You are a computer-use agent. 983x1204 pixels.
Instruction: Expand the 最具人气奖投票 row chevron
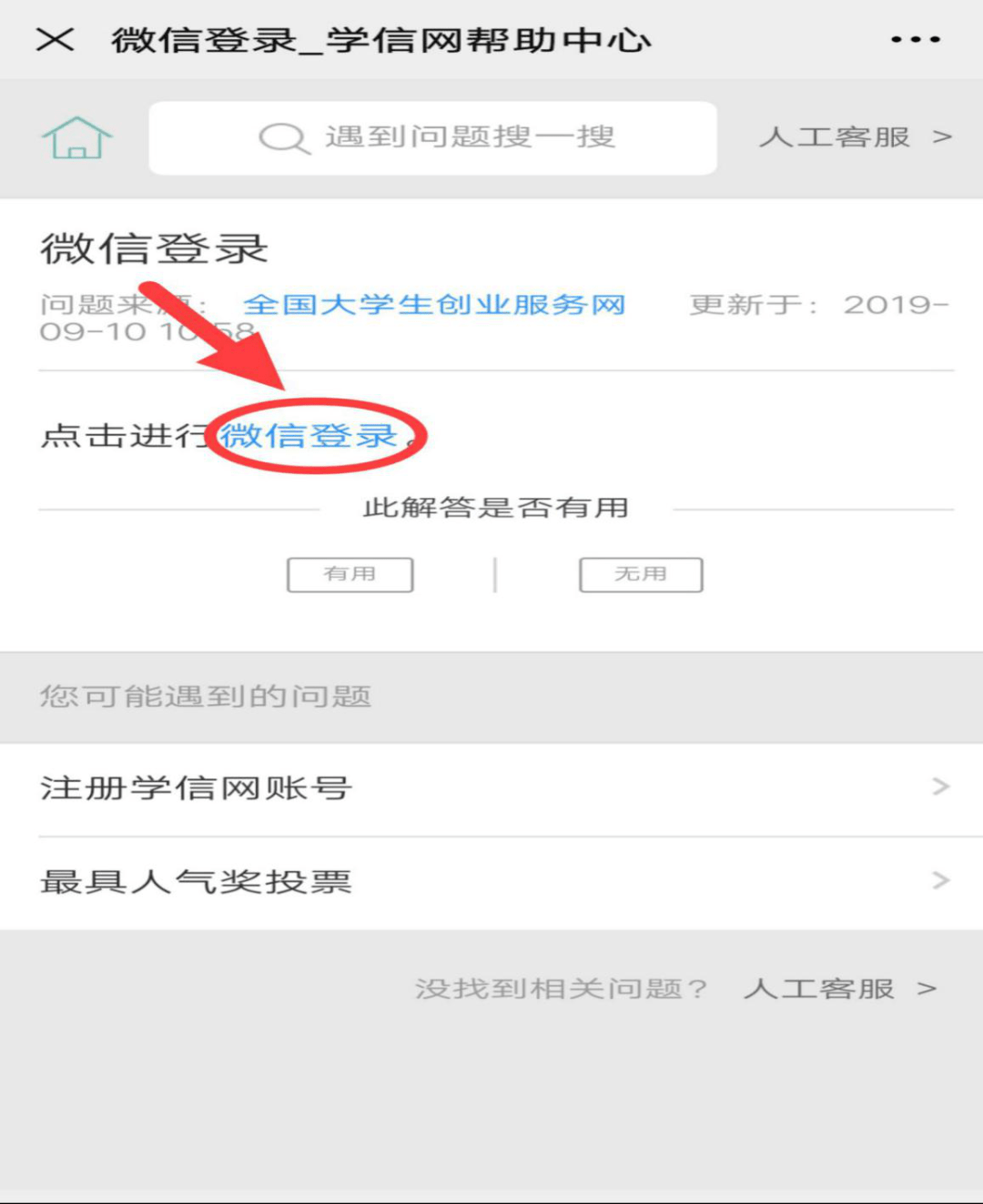pyautogui.click(x=941, y=881)
